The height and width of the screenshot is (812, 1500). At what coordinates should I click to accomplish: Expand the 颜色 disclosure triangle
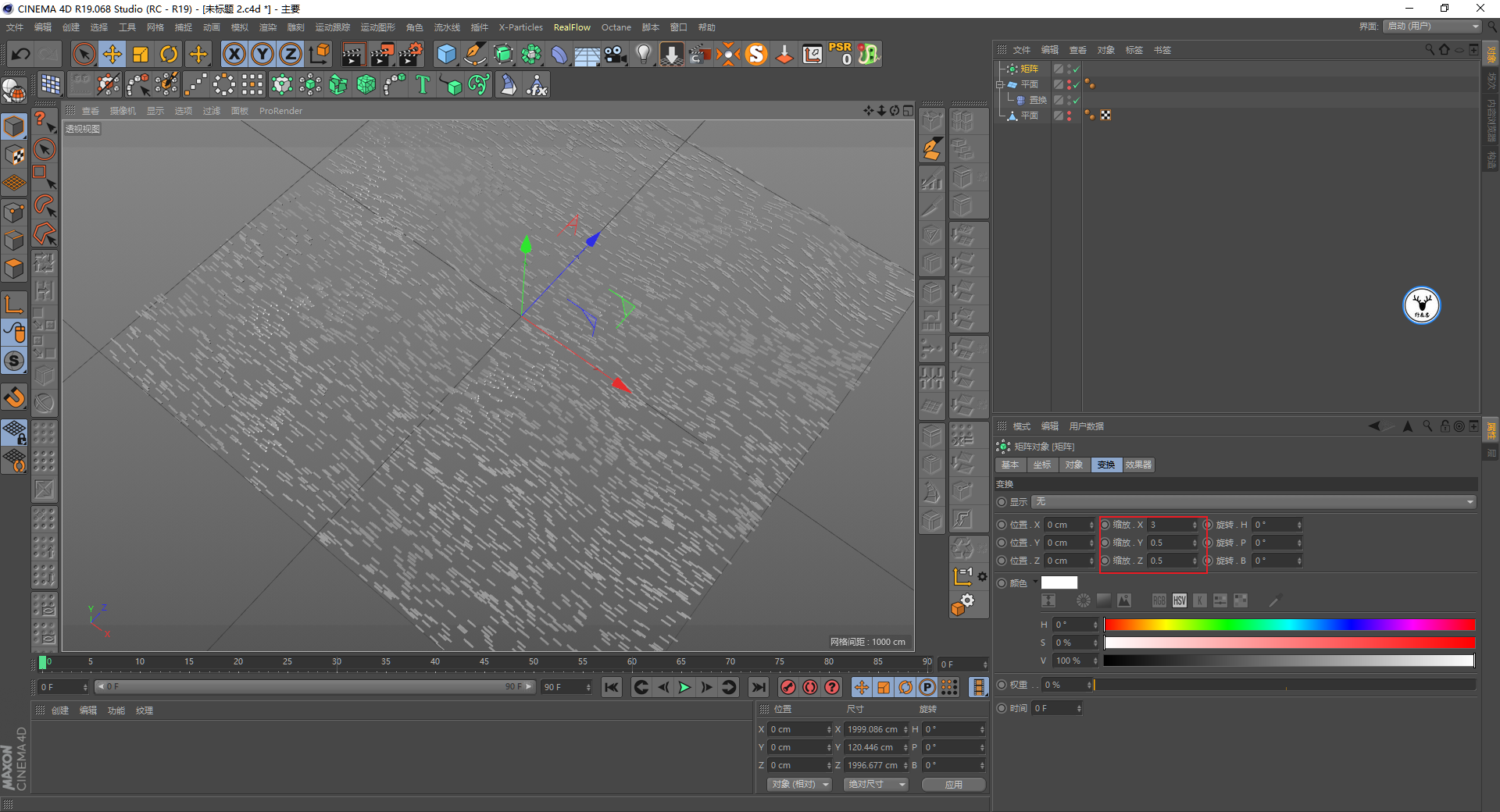click(x=1035, y=582)
